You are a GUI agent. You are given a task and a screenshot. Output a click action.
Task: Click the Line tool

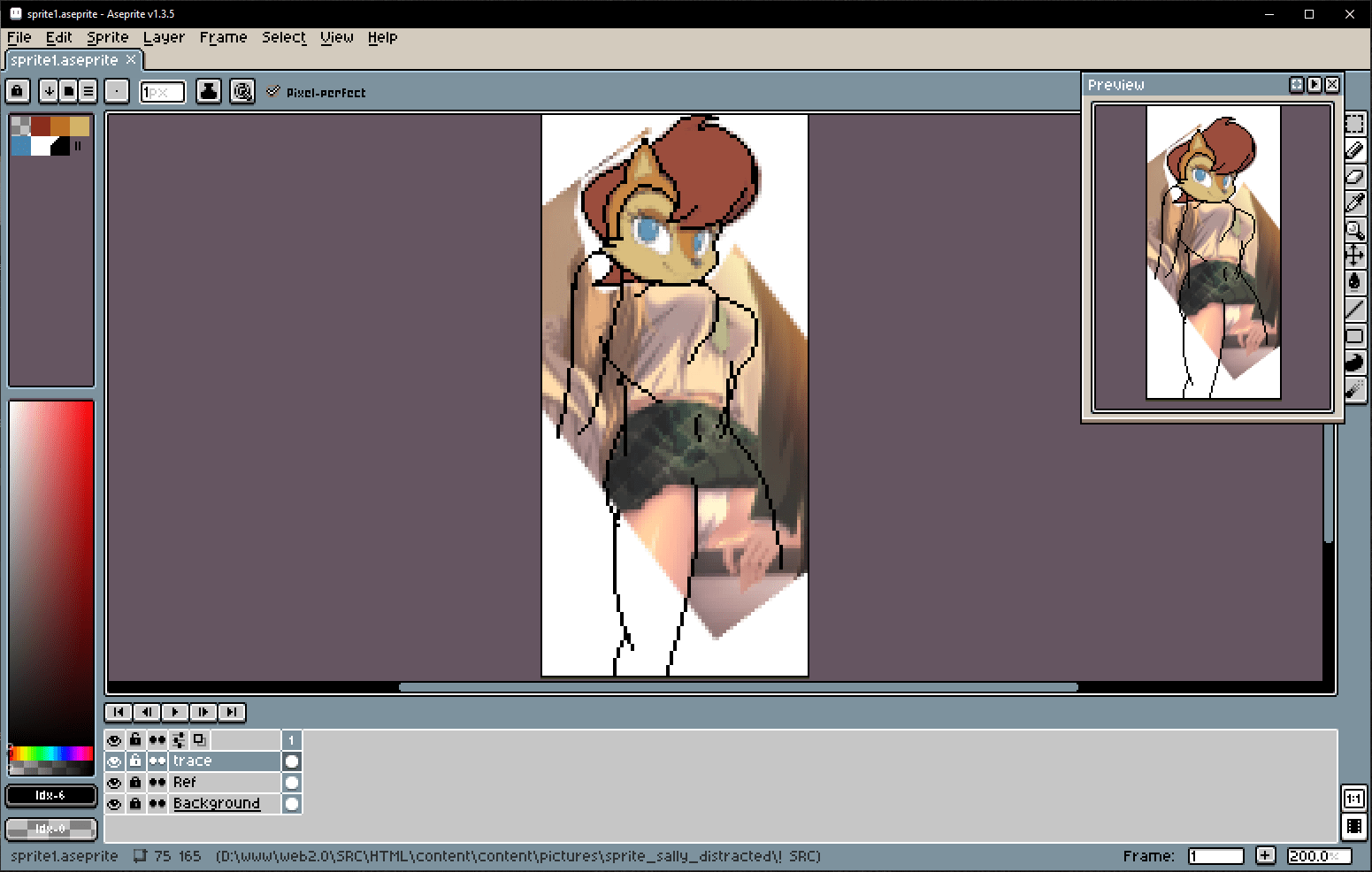(x=1354, y=309)
